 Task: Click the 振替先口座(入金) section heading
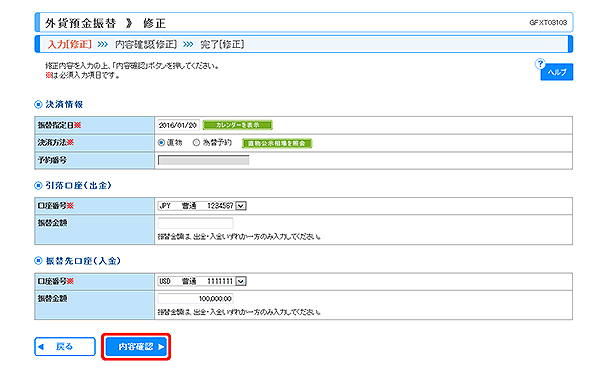point(83,261)
